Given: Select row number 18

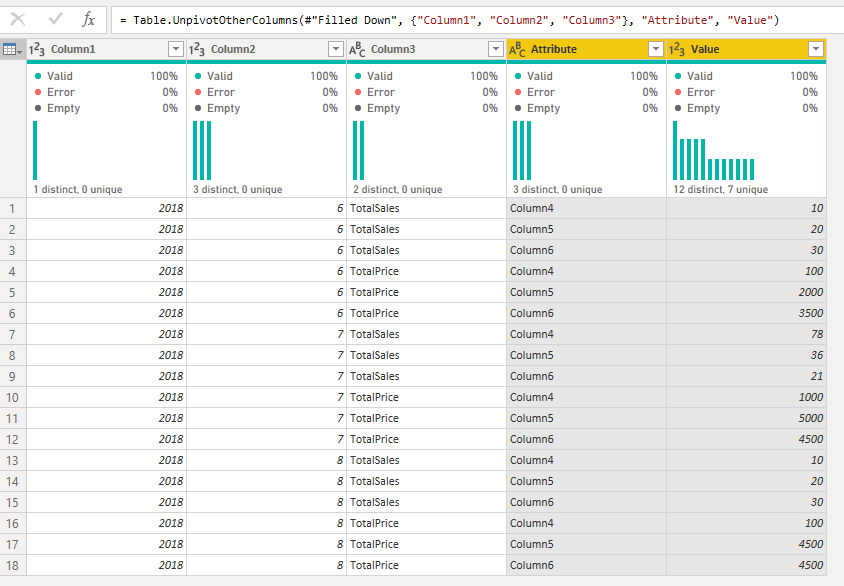Looking at the screenshot, I should tap(12, 566).
